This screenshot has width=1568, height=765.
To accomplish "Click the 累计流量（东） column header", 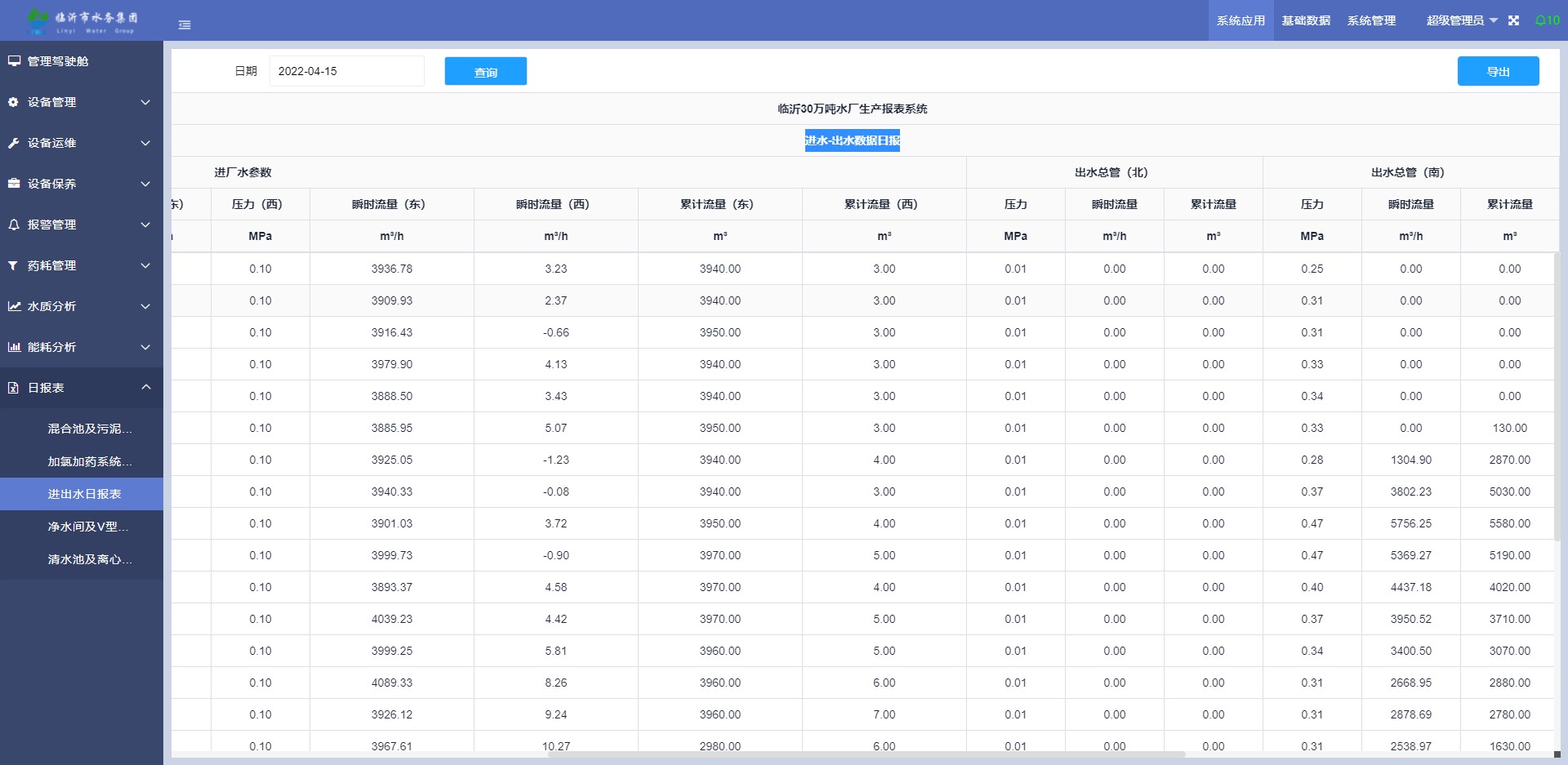I will 719,204.
